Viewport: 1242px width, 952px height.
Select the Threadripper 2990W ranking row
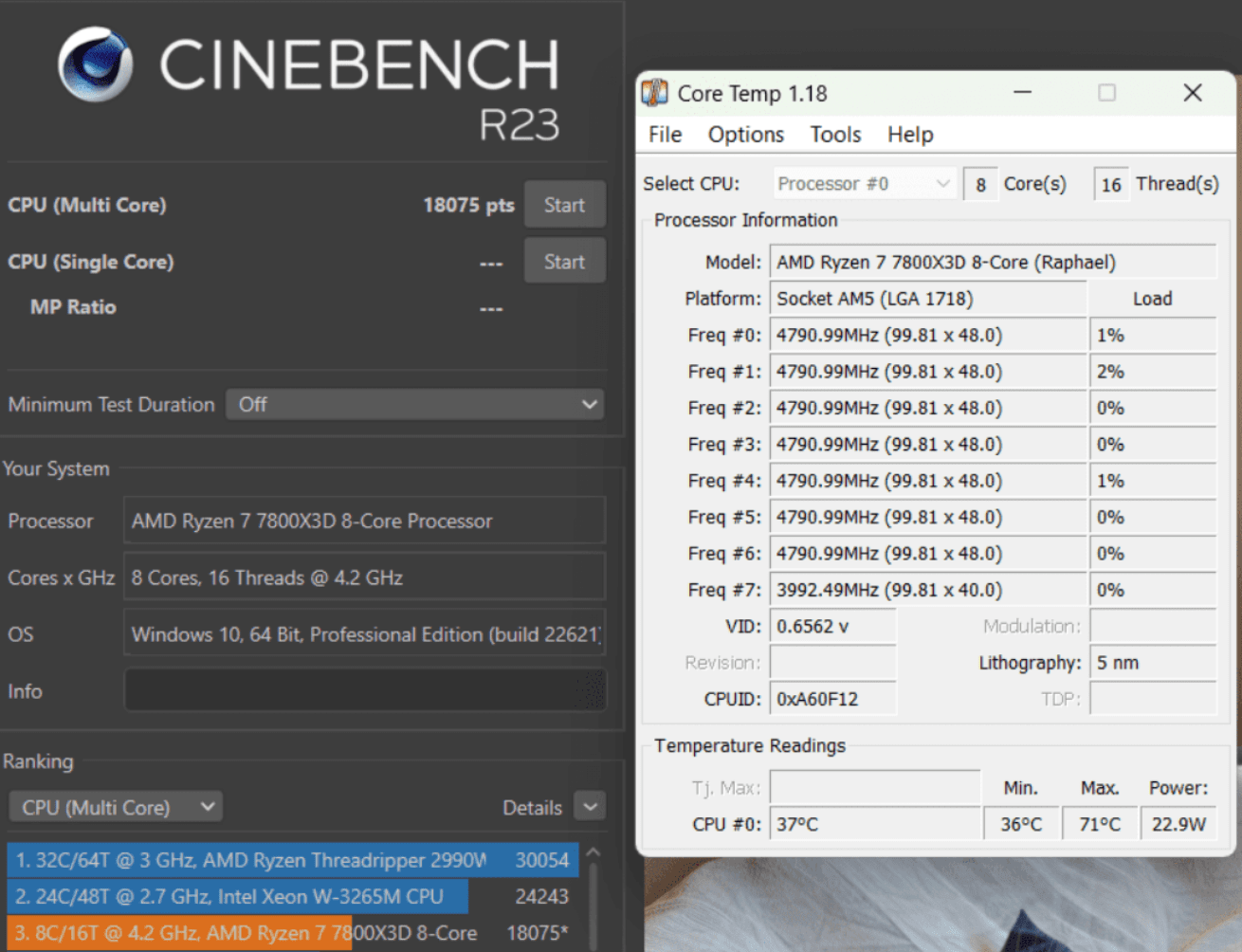[x=292, y=860]
